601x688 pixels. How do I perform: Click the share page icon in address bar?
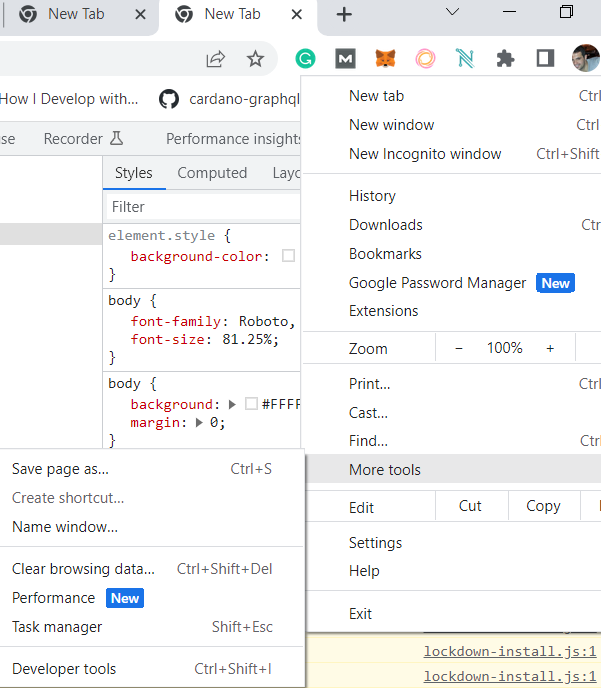tap(215, 59)
